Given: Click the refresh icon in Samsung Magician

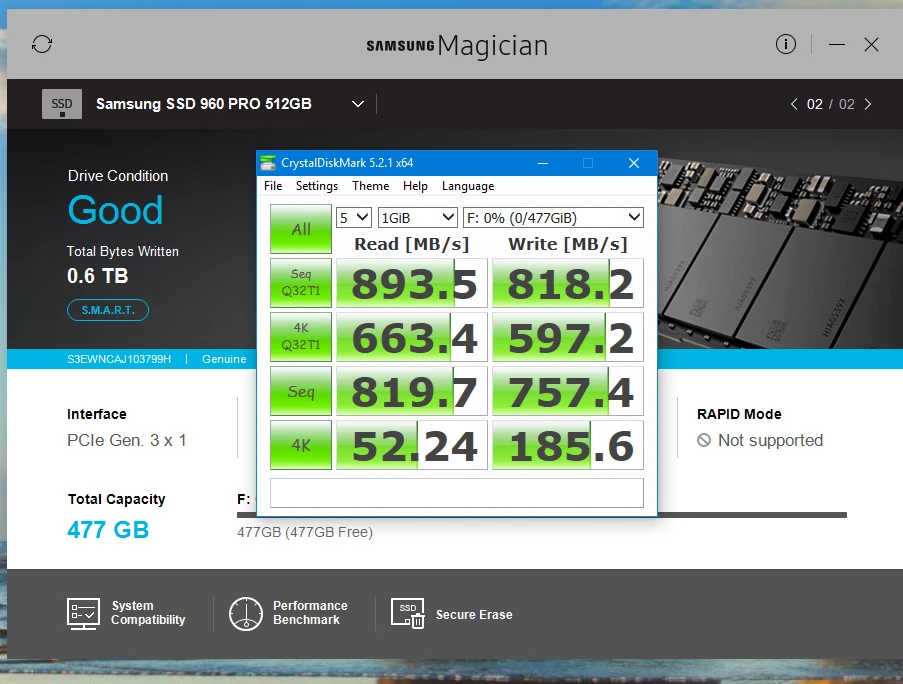Looking at the screenshot, I should tap(42, 44).
